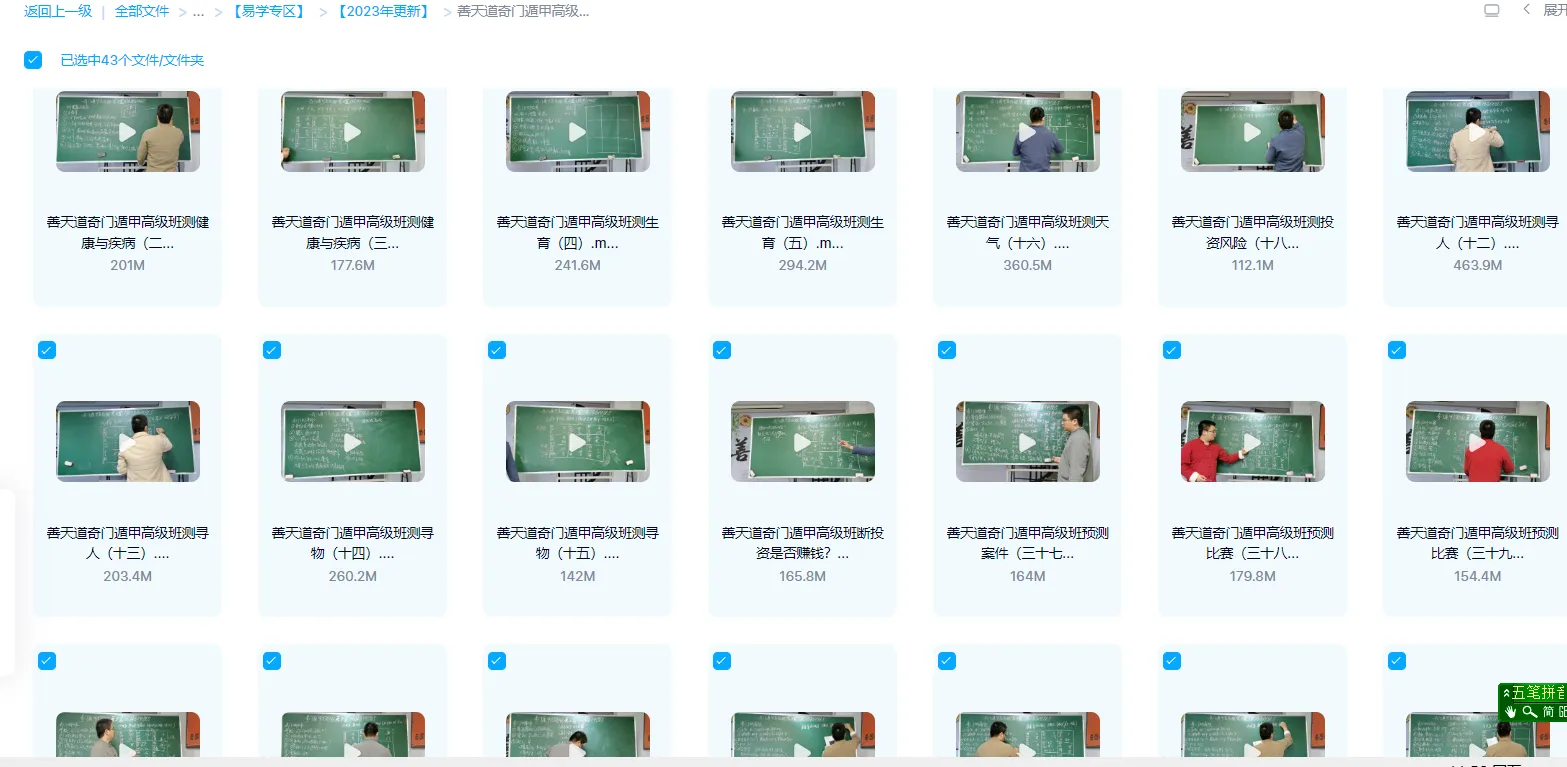
Task: Click the current folder name 善天道奇门遁甲高级...
Action: click(523, 11)
